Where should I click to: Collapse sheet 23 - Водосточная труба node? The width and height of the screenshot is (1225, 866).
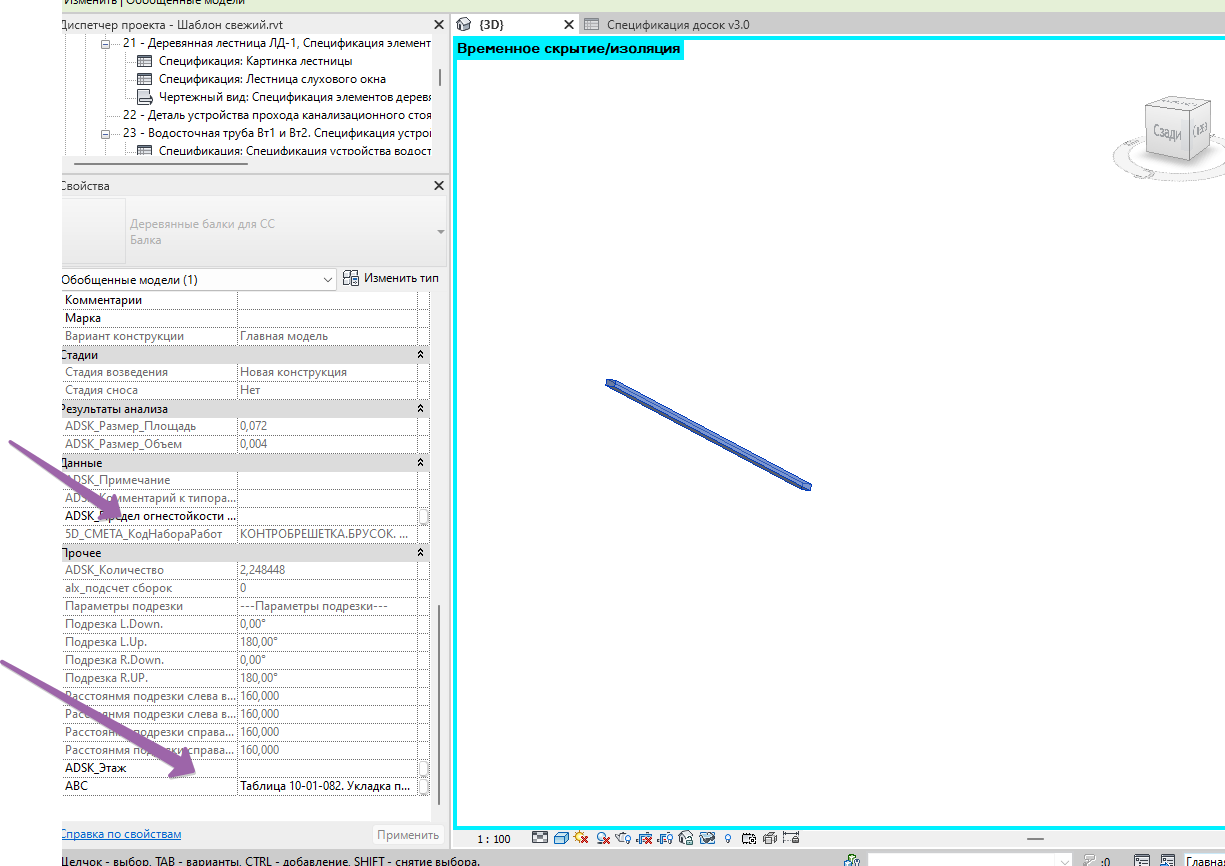(106, 133)
